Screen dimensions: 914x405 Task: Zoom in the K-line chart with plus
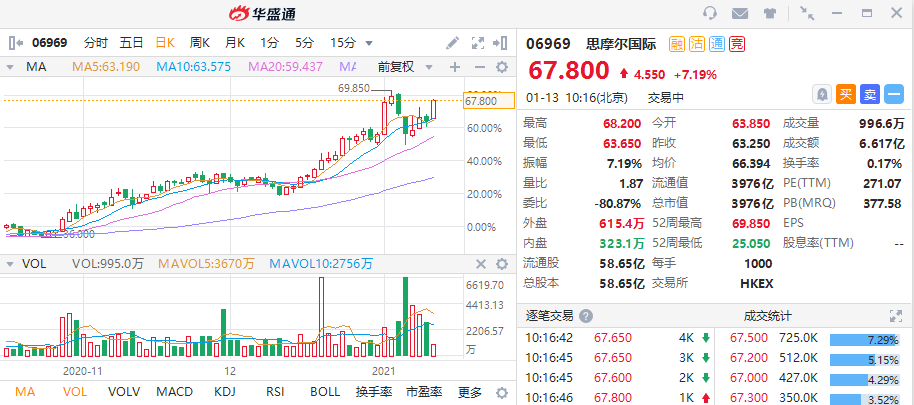[455, 67]
